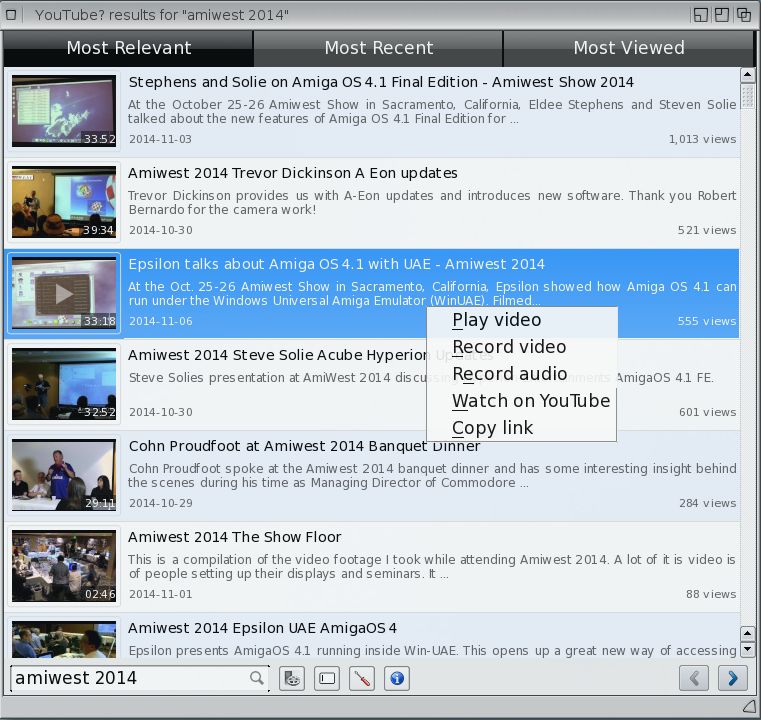Click the magnifier icon in the search box
Screen dimensions: 761x720
coord(257,678)
